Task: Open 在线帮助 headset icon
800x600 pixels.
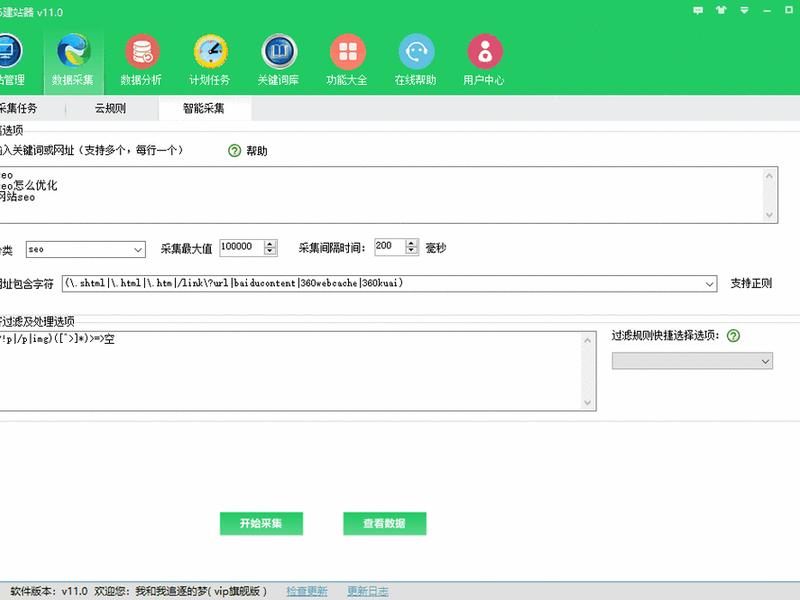Action: (416, 51)
